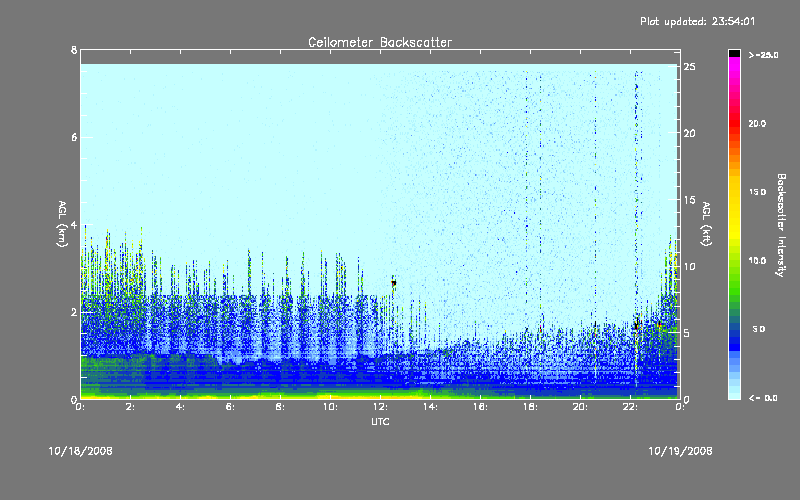The image size is (800, 500).
Task: Click the '2:' UTC hour tick label
Action: point(130,407)
